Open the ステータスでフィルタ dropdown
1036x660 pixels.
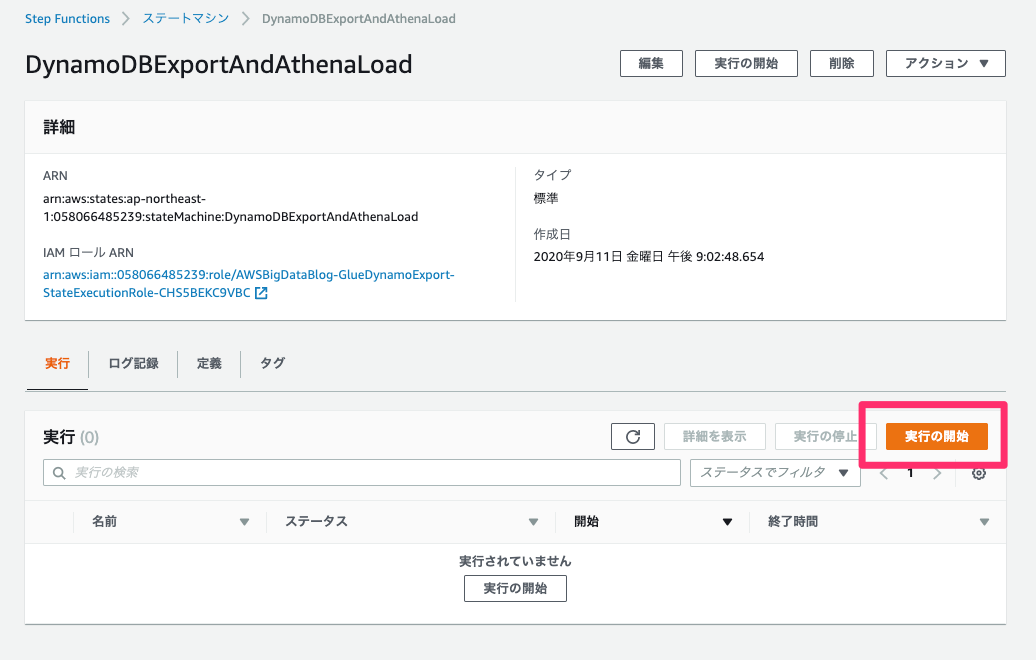pos(775,472)
